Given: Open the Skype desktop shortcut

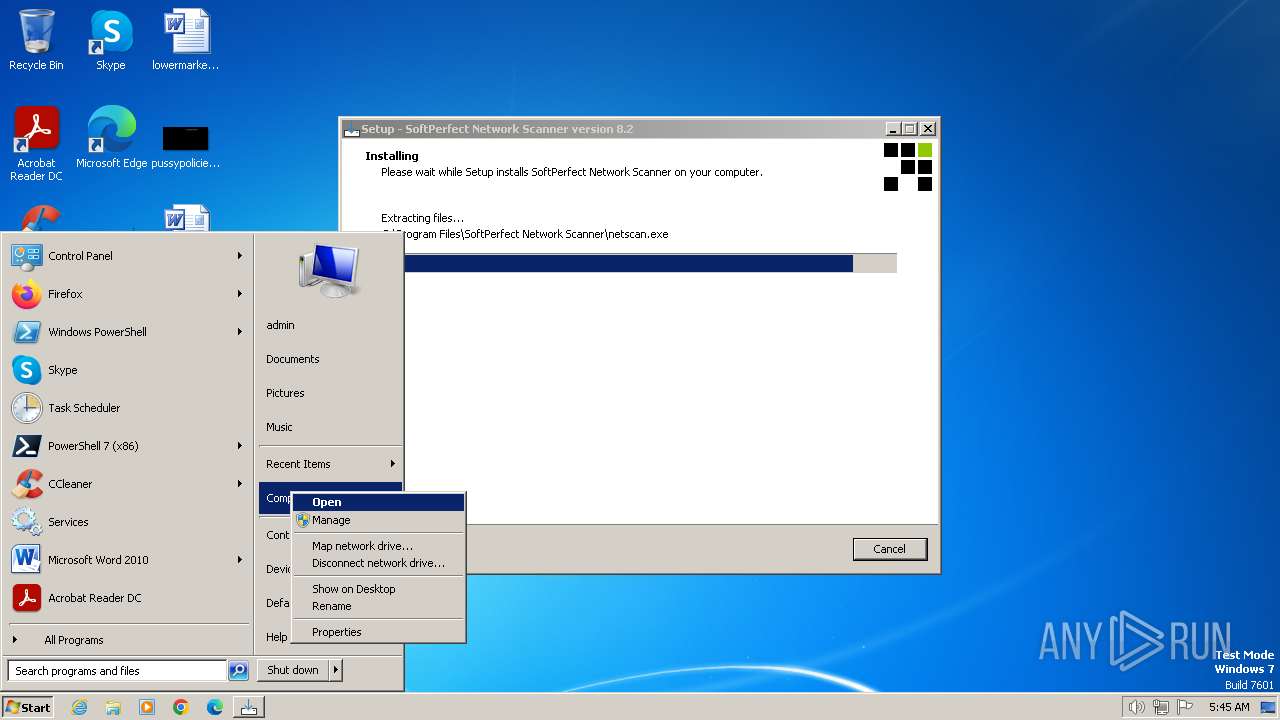Looking at the screenshot, I should (110, 40).
